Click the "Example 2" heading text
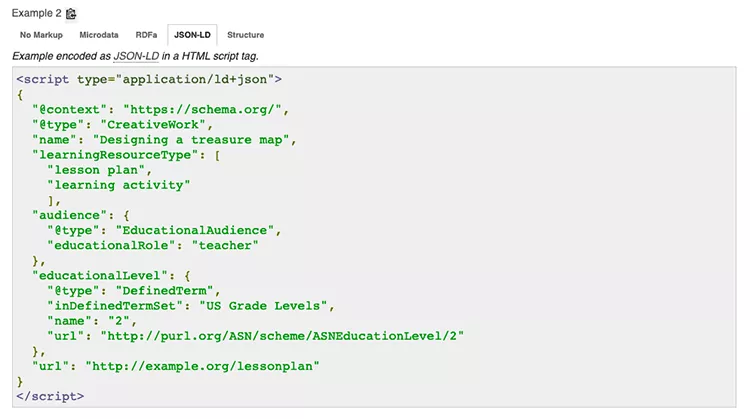Viewport: 750px width, 419px height. [x=36, y=13]
